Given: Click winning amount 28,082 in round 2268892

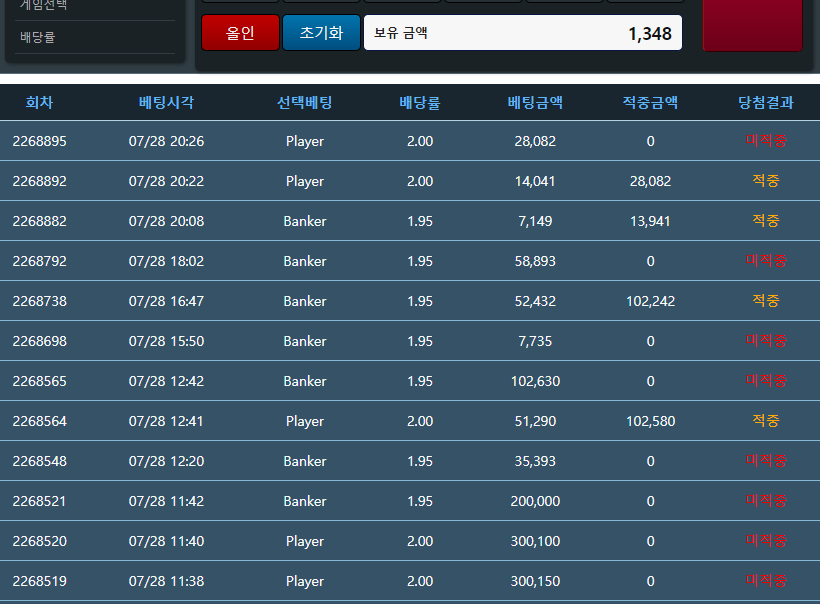Looking at the screenshot, I should [x=651, y=181].
